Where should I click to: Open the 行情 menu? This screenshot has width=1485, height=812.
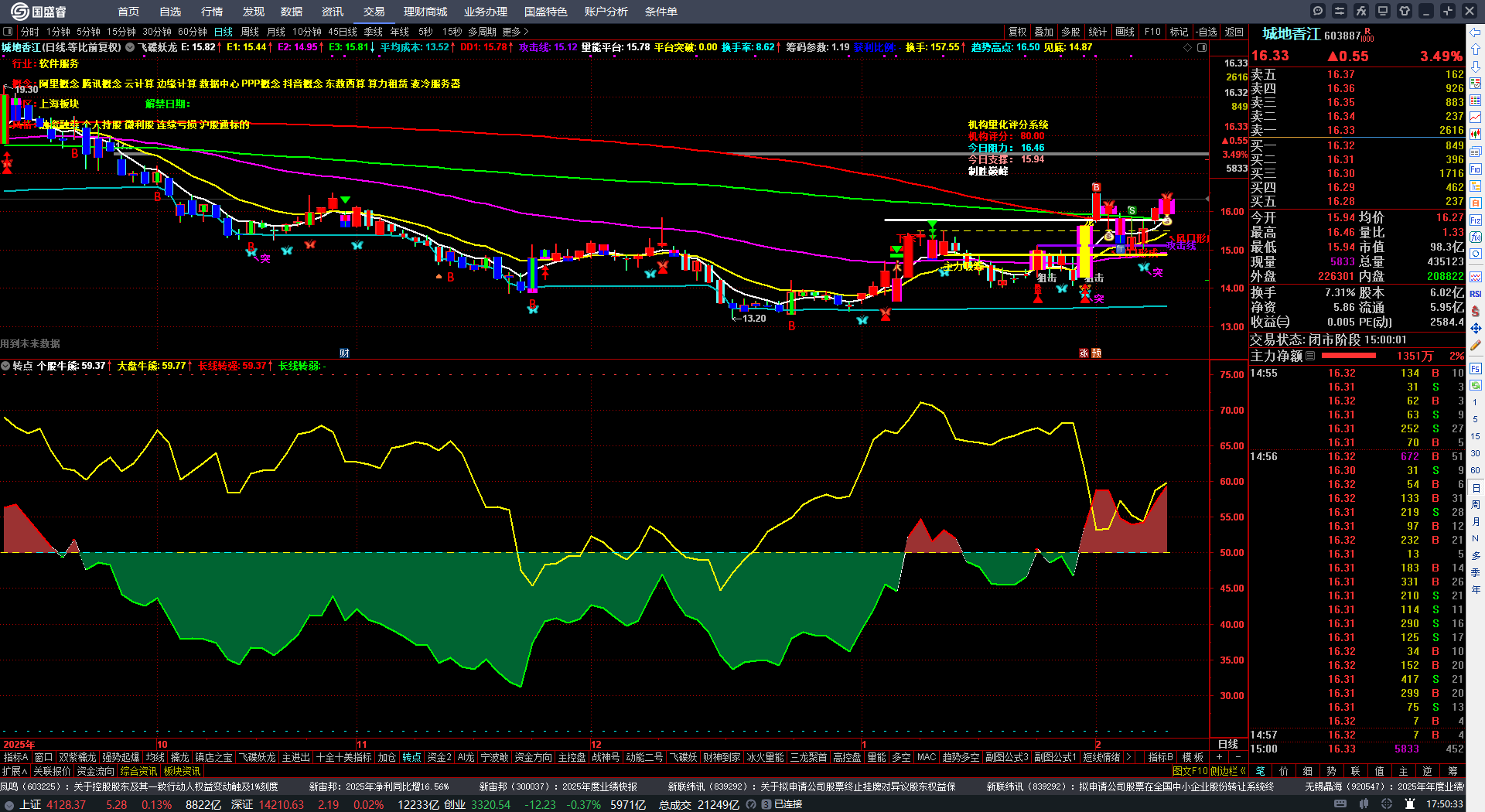[212, 12]
